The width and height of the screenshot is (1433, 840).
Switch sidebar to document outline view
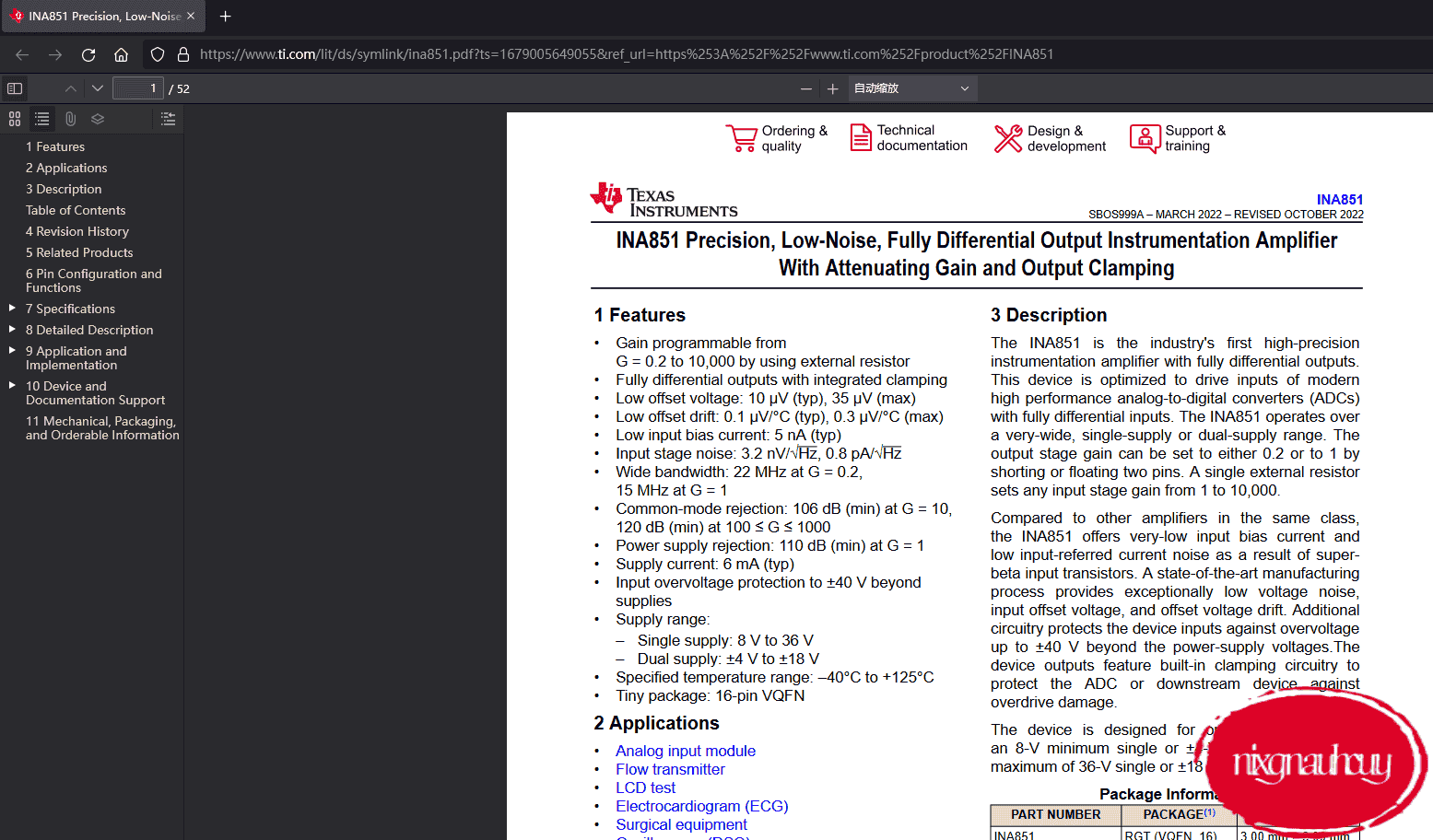(42, 119)
